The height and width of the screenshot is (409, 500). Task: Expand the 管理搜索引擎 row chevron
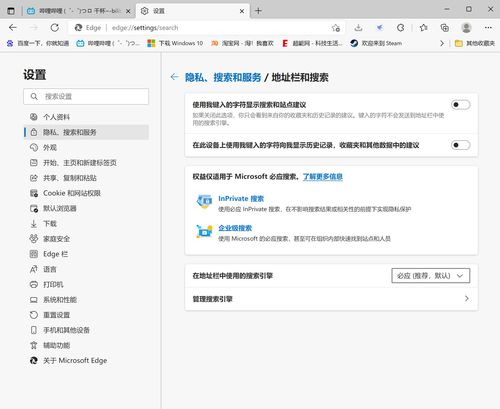(x=467, y=299)
